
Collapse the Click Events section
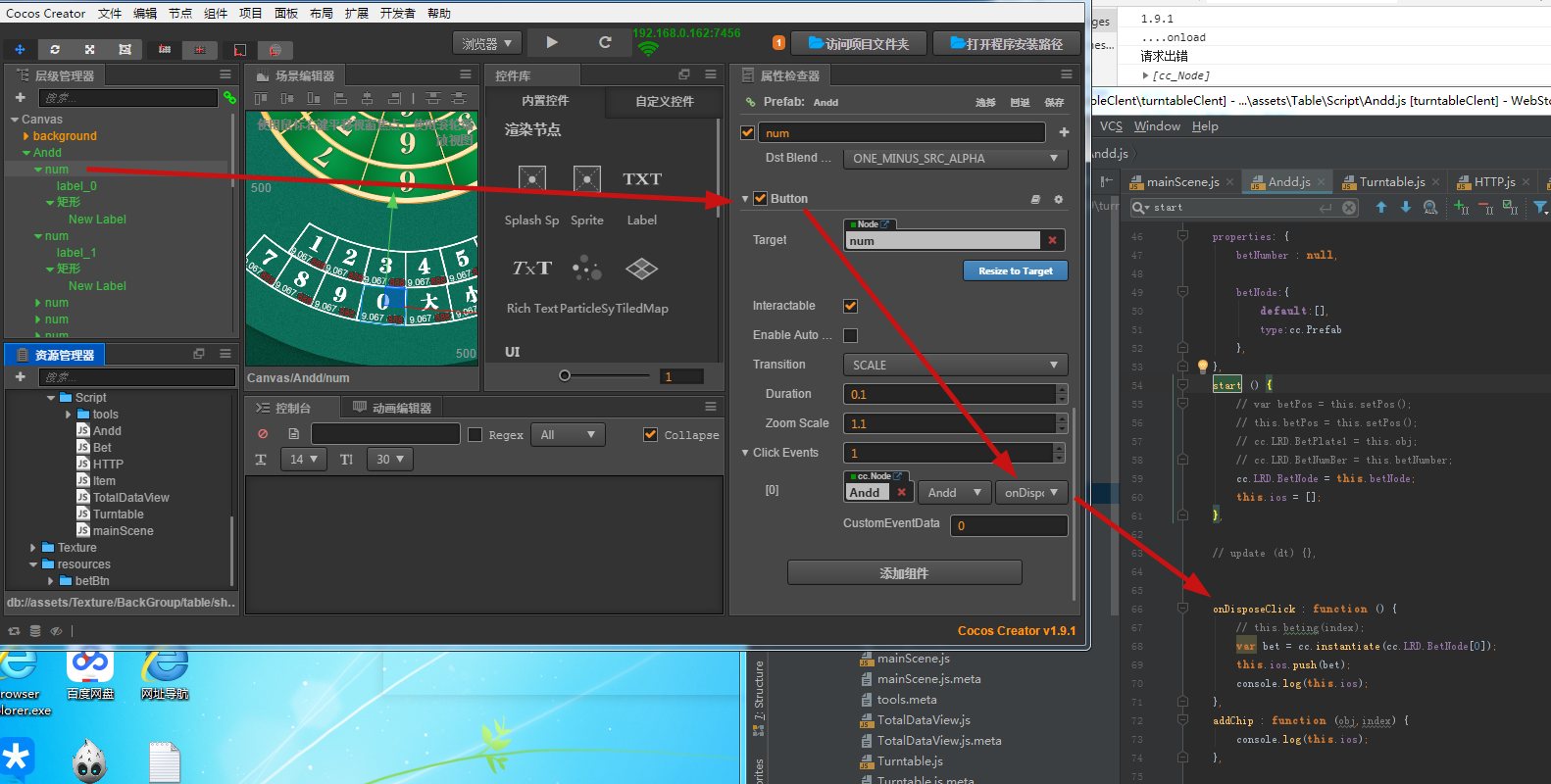coord(745,453)
